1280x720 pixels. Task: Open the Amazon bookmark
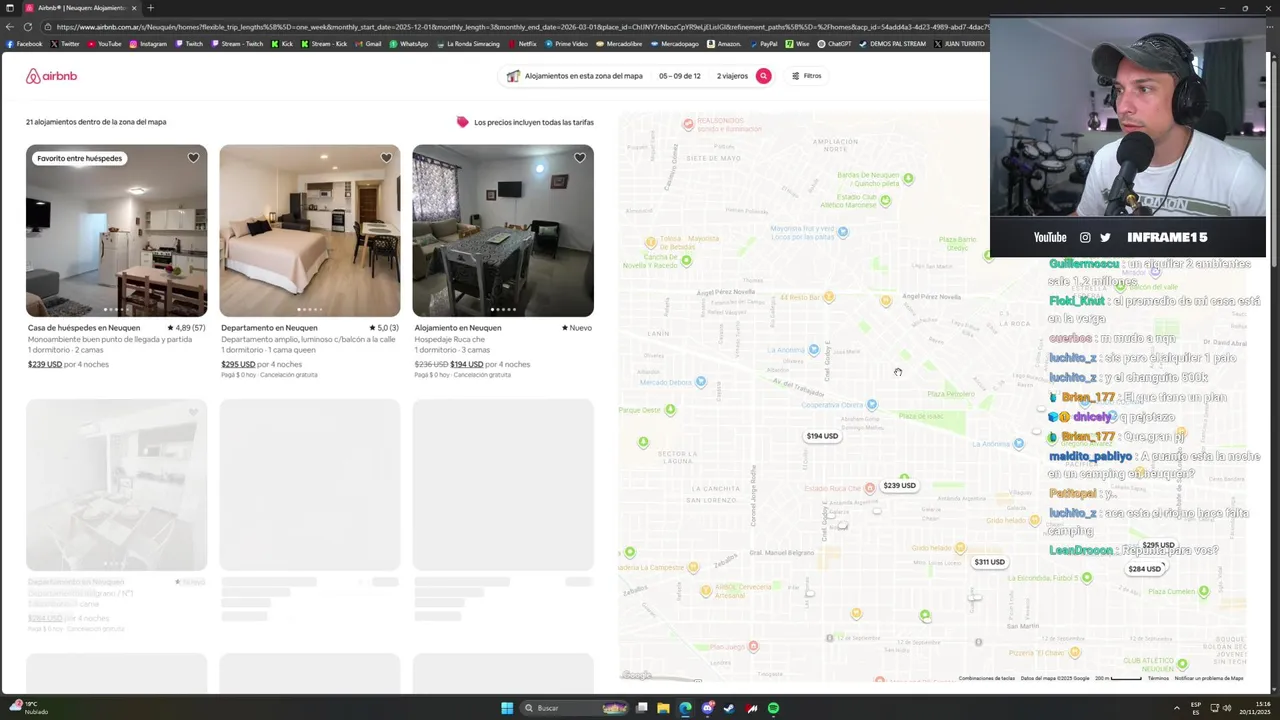coord(724,44)
